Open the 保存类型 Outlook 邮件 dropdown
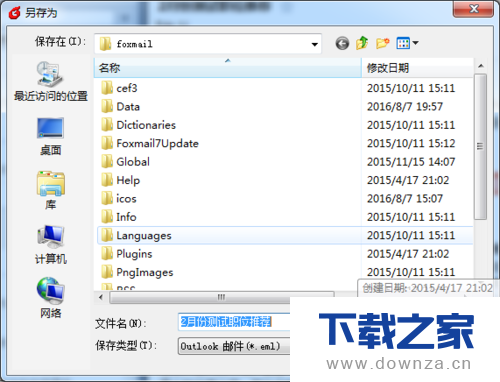Image resolution: width=500 pixels, height=382 pixels. (x=234, y=346)
